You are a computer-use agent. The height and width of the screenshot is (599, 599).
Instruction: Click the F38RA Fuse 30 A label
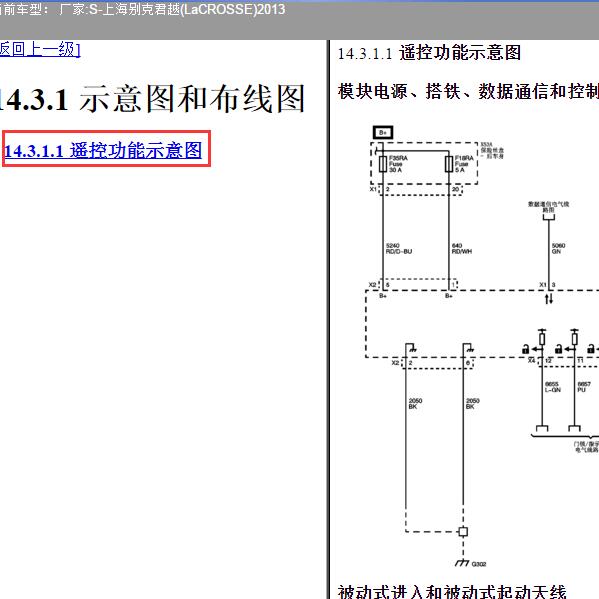point(398,164)
